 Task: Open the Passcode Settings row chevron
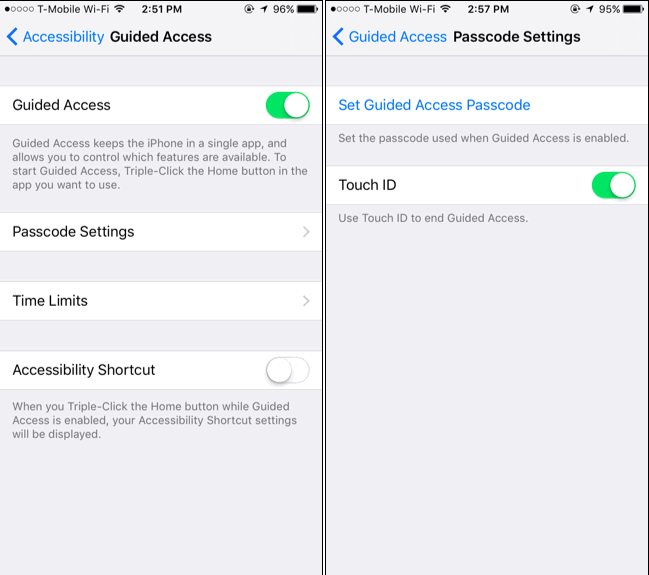(306, 232)
